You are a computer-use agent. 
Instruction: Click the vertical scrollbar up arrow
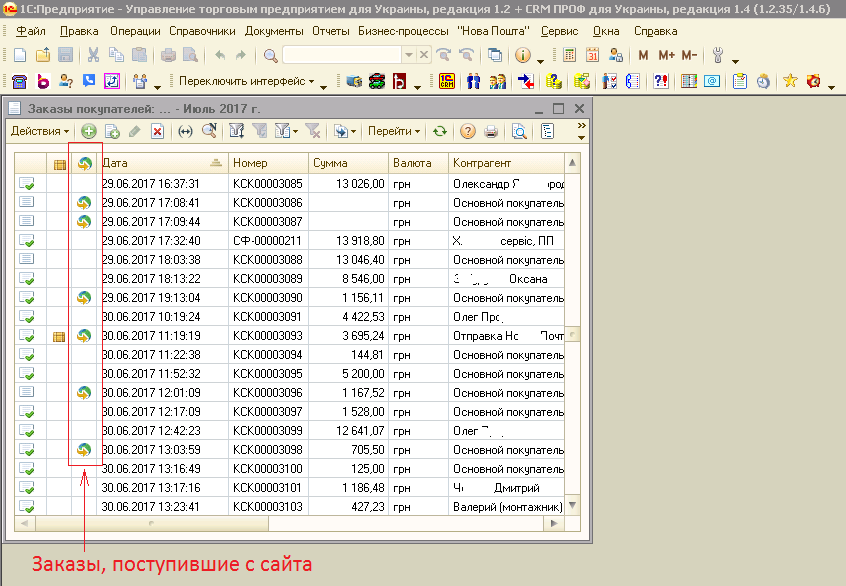572,162
